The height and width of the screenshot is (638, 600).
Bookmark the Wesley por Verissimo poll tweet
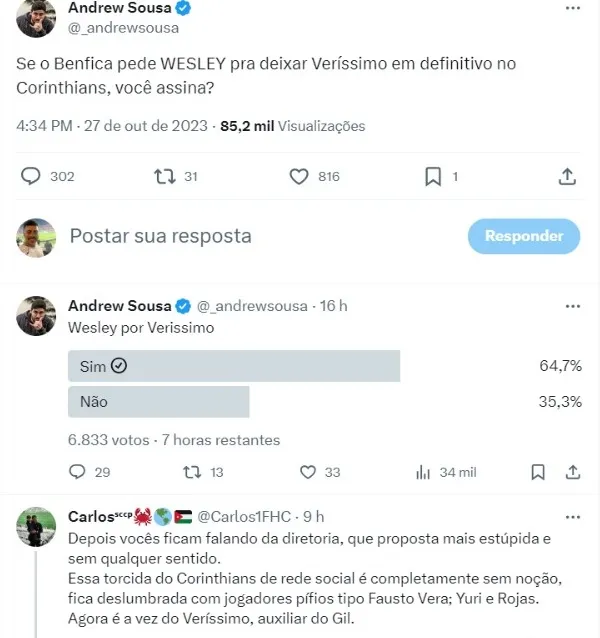click(538, 472)
